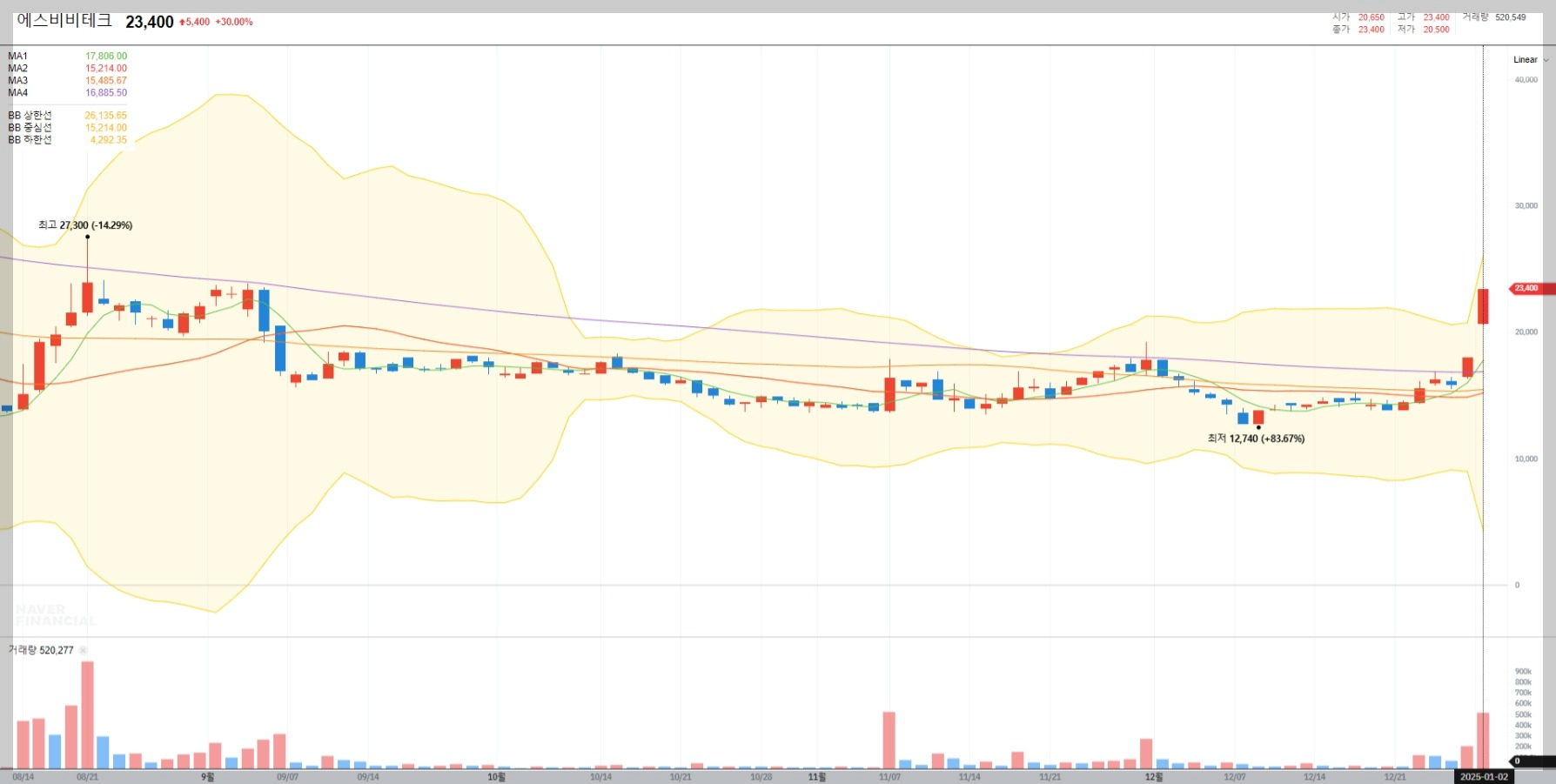
Task: Click the BB 상한선 legend entry
Action: (x=68, y=115)
